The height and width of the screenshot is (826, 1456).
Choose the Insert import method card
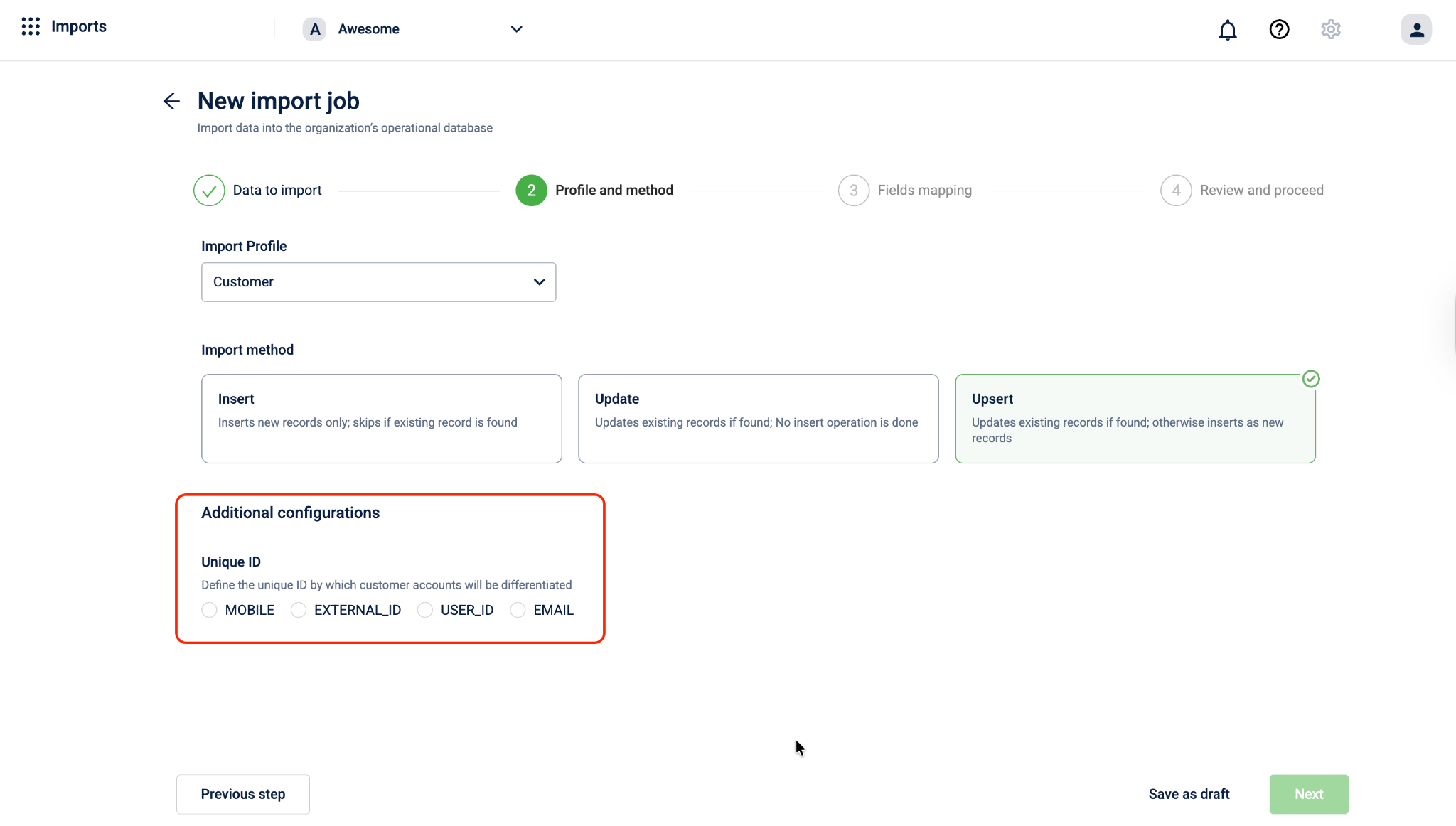pos(382,419)
